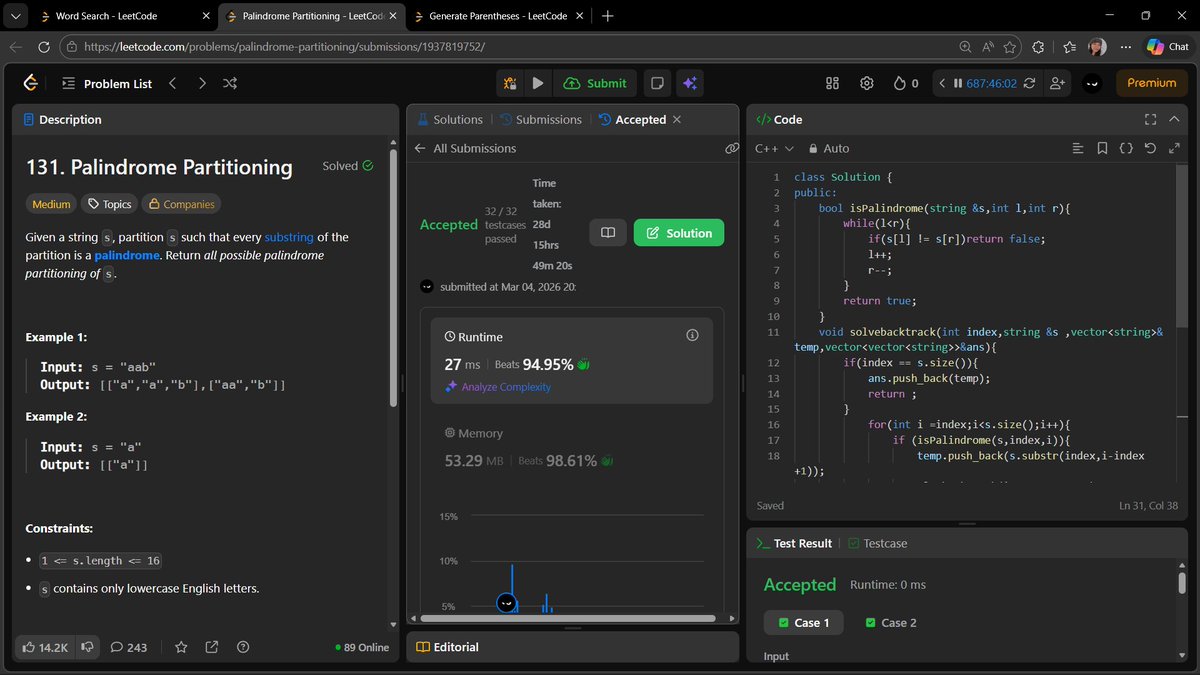Run code with the play button

(x=538, y=84)
